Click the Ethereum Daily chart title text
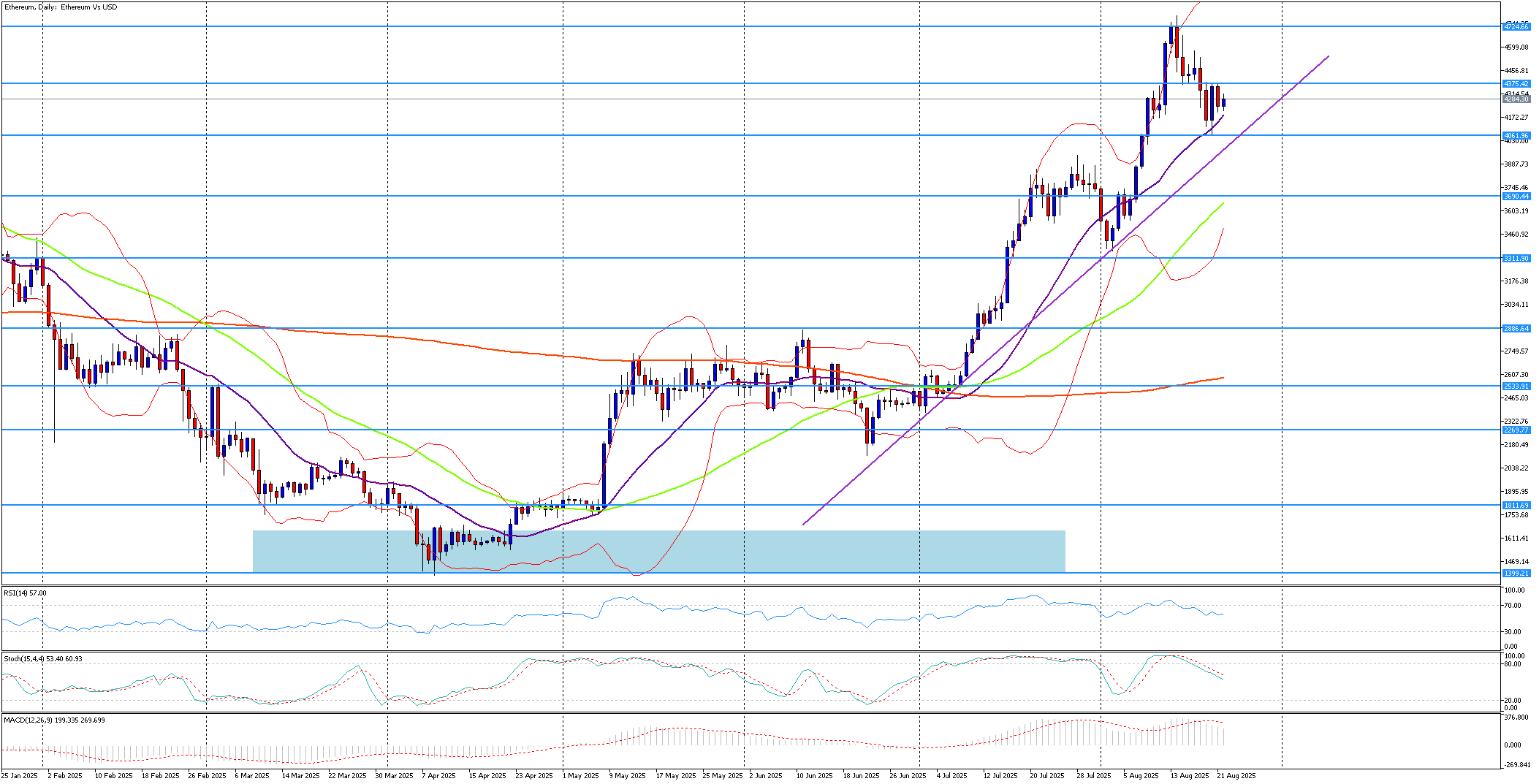The image size is (1539, 784). coord(60,7)
